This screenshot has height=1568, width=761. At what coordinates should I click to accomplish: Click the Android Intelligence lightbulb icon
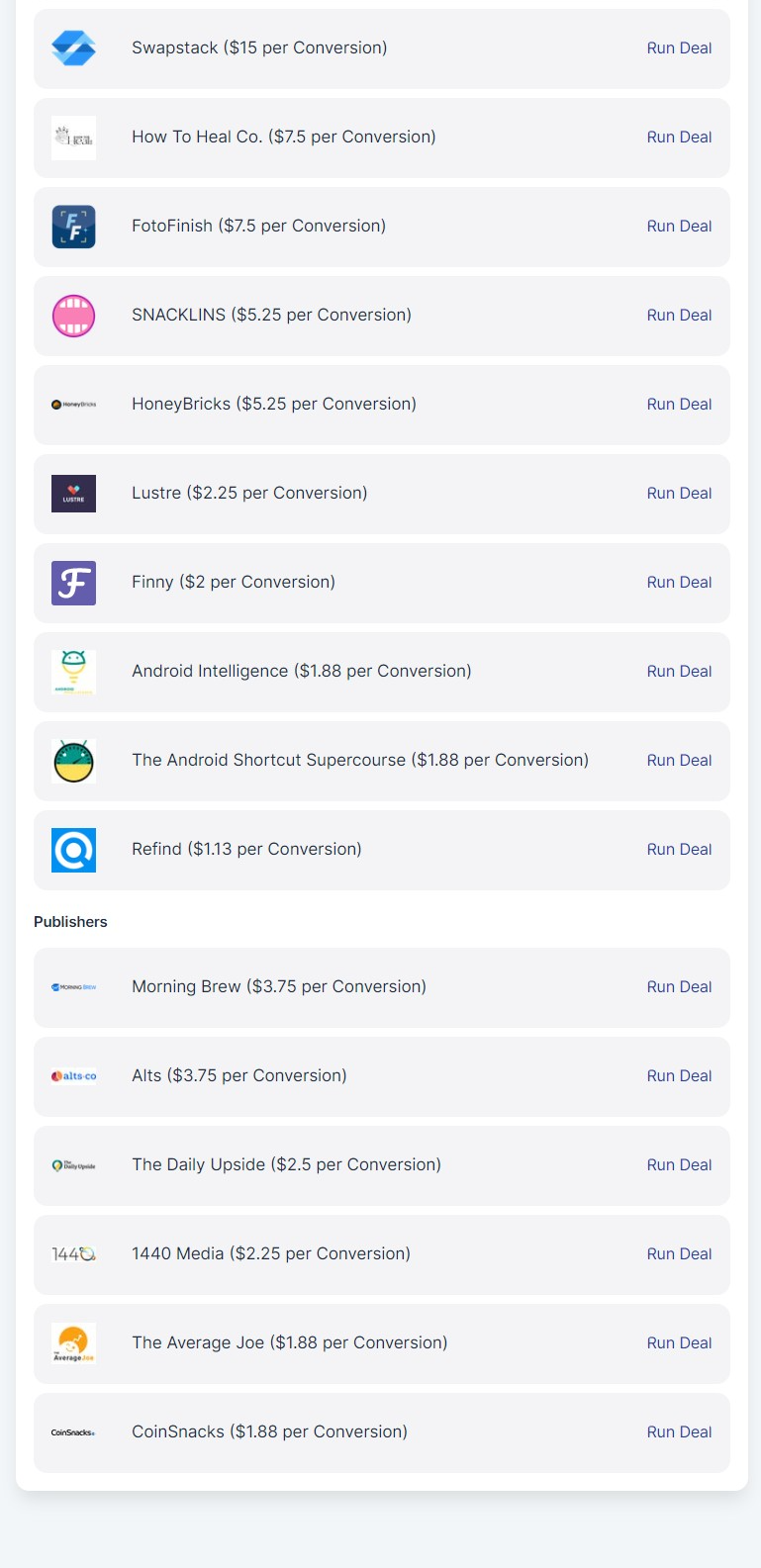click(73, 672)
